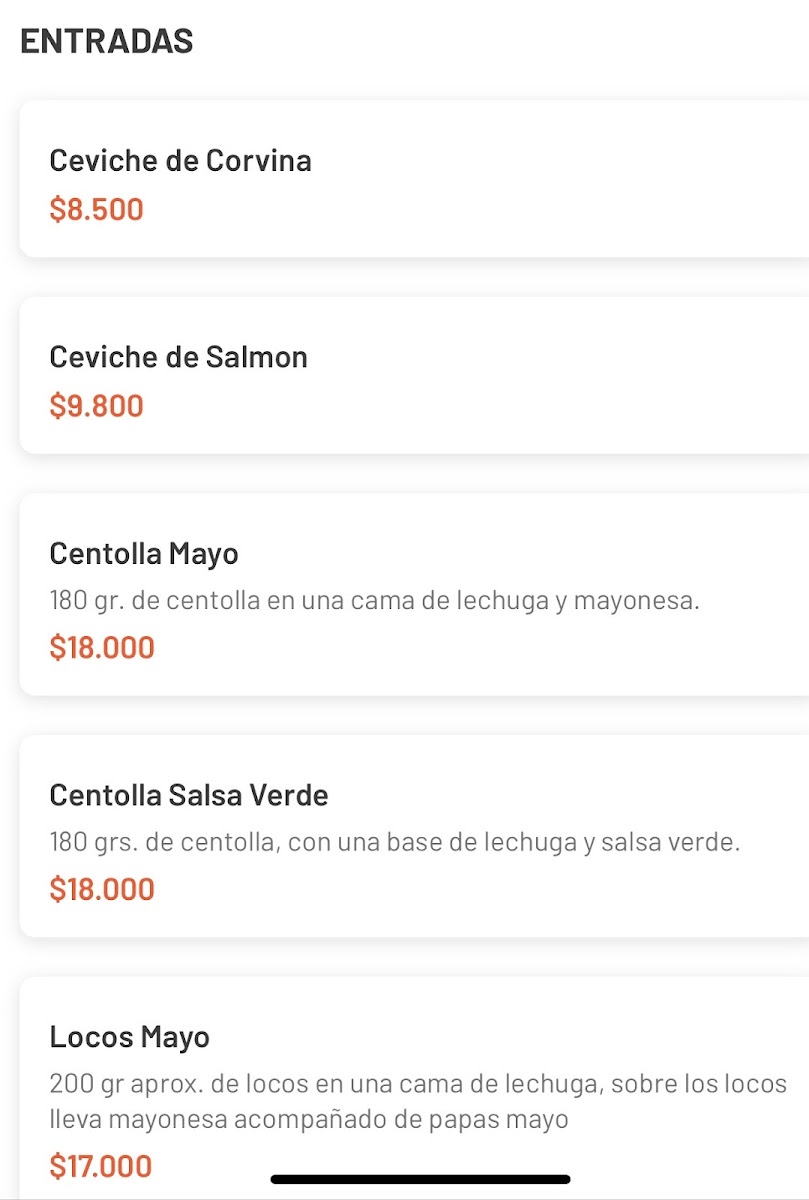Open the Ceviche de Corvina item
The width and height of the screenshot is (809, 1200).
pos(414,179)
